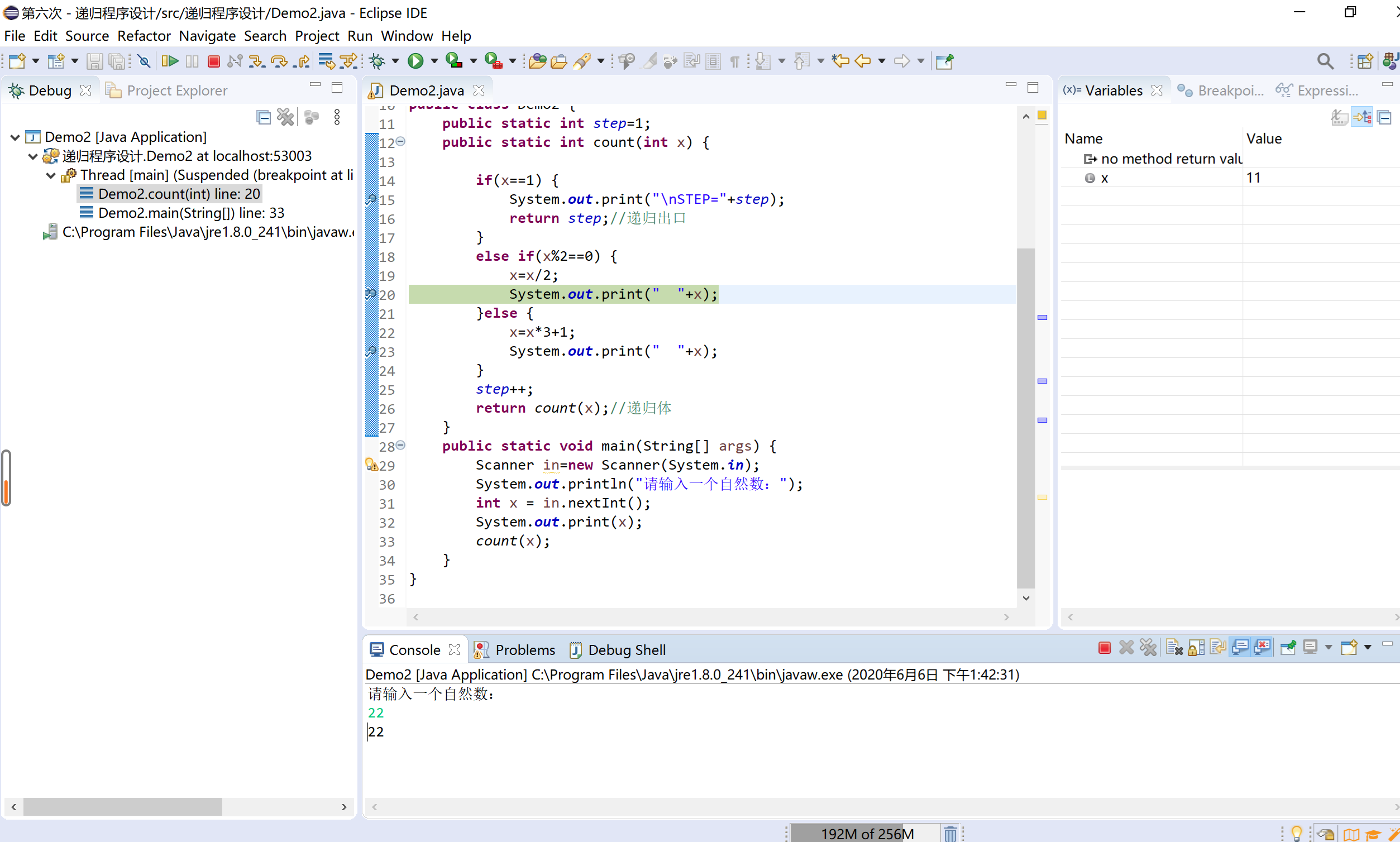This screenshot has width=1400, height=842.
Task: Click the Skip All Breakpoints icon
Action: pos(144,61)
